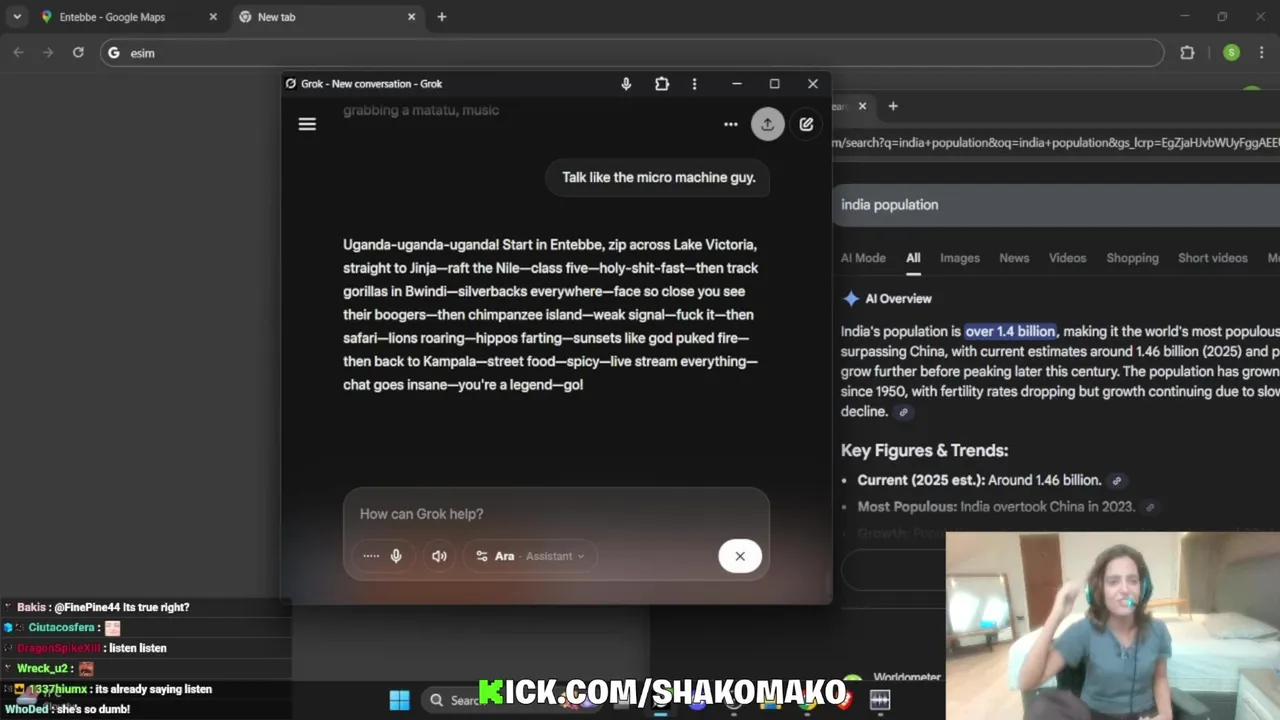Add a new tab in the background search window

point(893,106)
